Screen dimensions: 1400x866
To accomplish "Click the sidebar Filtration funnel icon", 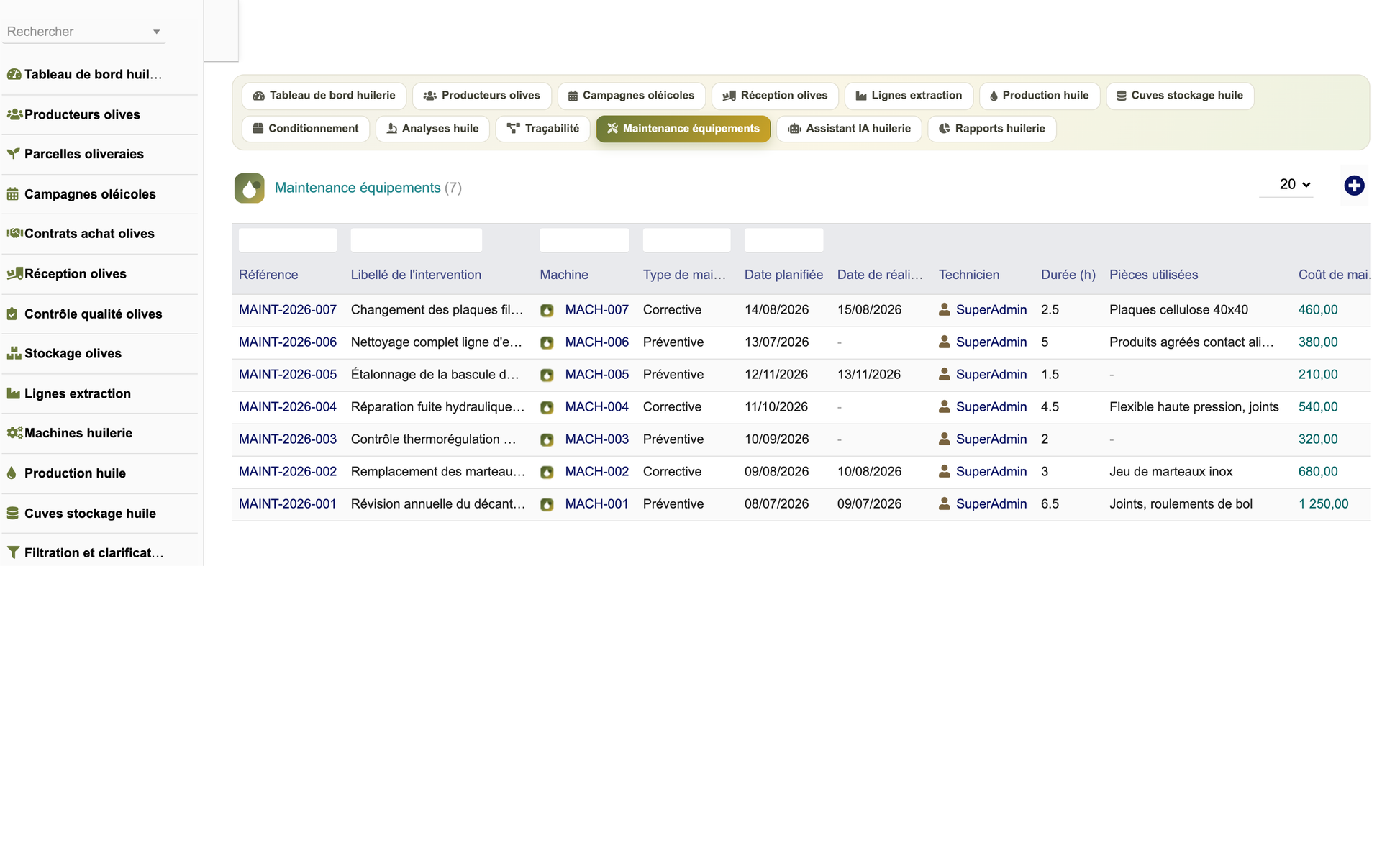I will click(13, 552).
